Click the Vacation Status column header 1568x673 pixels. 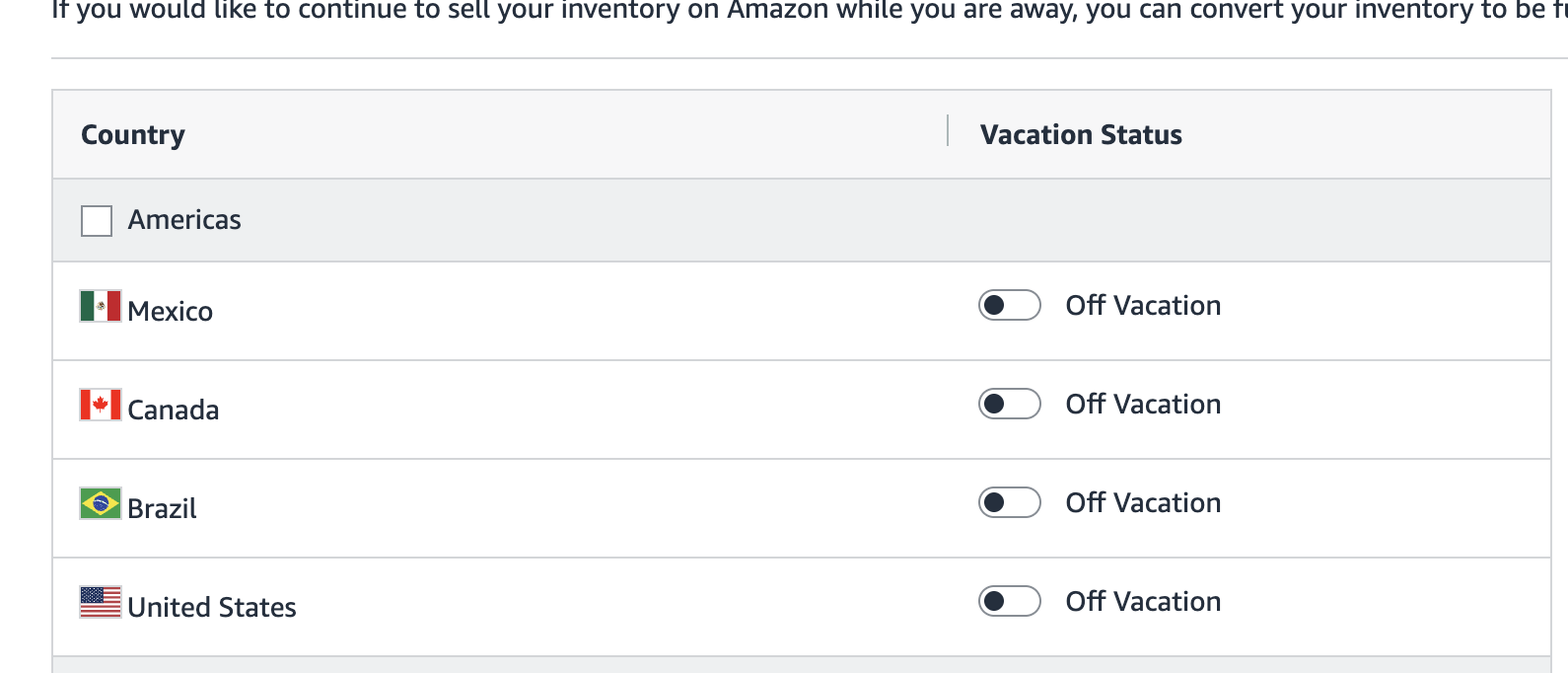coord(1081,134)
